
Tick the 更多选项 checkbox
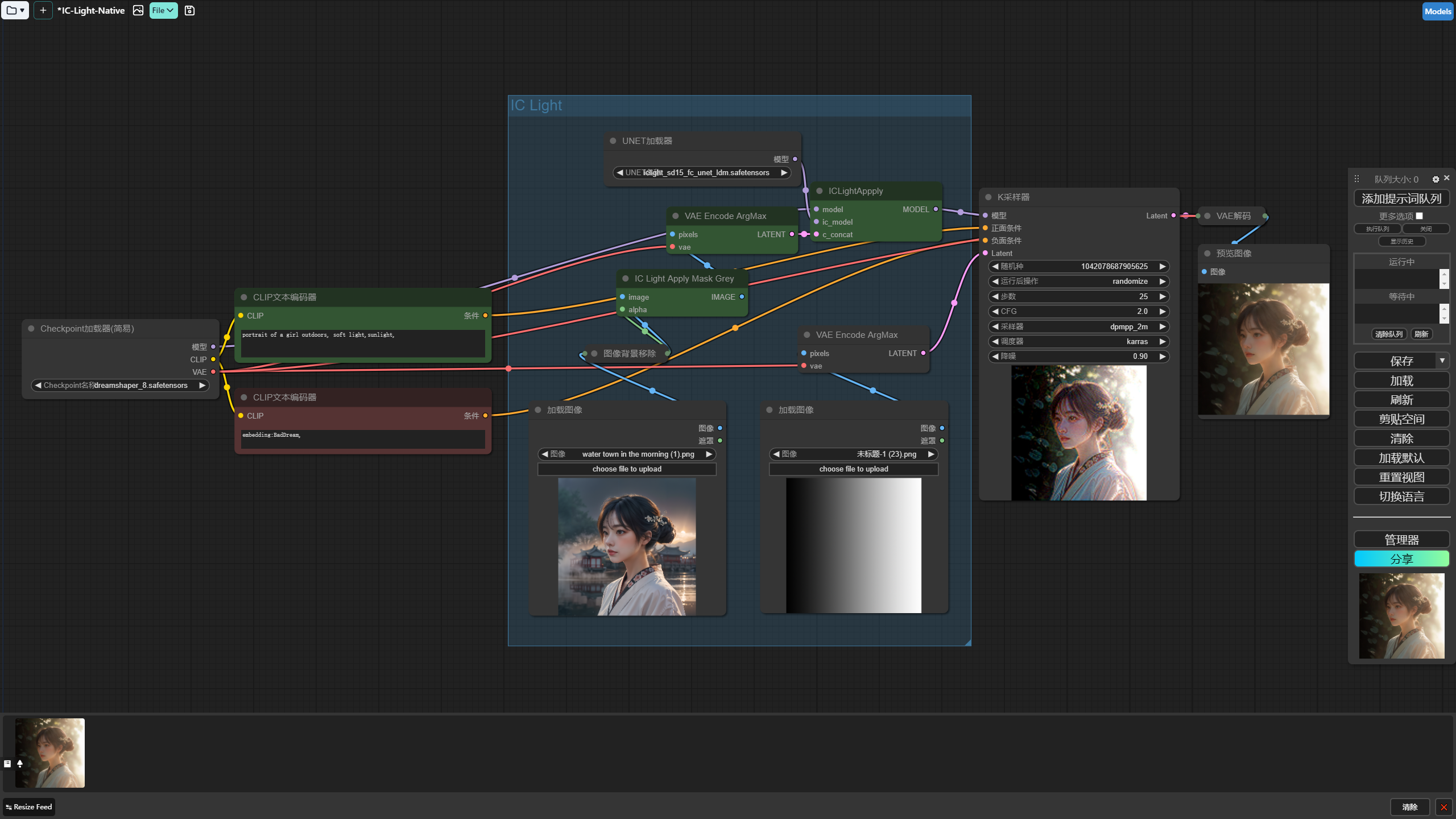(1419, 216)
